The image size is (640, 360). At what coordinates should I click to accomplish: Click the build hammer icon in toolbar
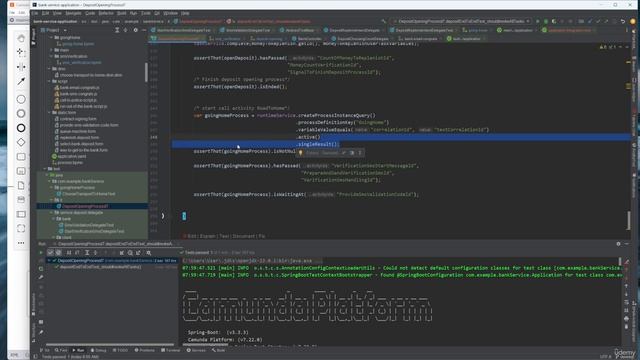(x=383, y=21)
